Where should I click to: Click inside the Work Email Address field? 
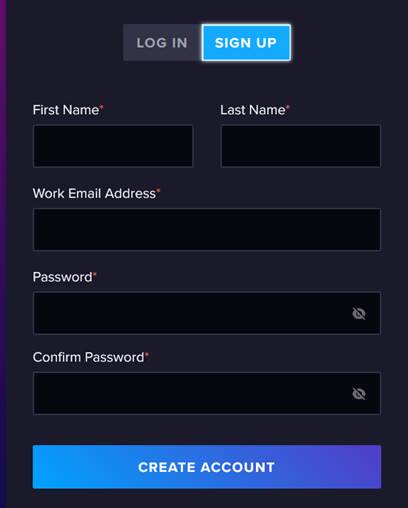(207, 229)
